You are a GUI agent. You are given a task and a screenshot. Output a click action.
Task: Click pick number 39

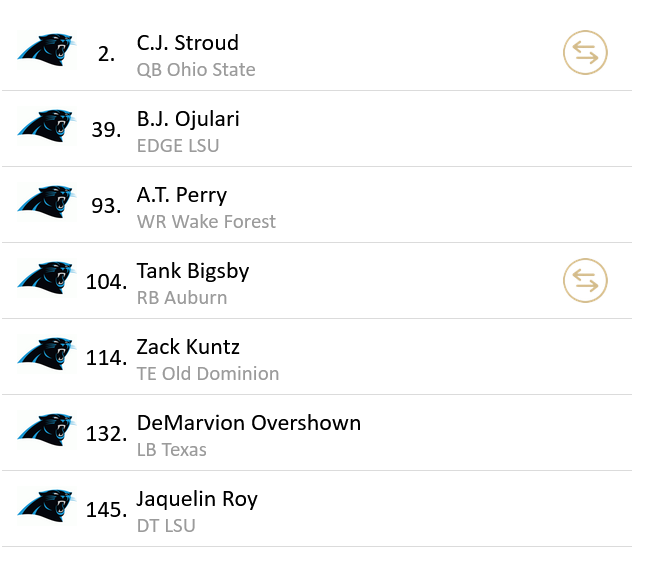pos(106,130)
